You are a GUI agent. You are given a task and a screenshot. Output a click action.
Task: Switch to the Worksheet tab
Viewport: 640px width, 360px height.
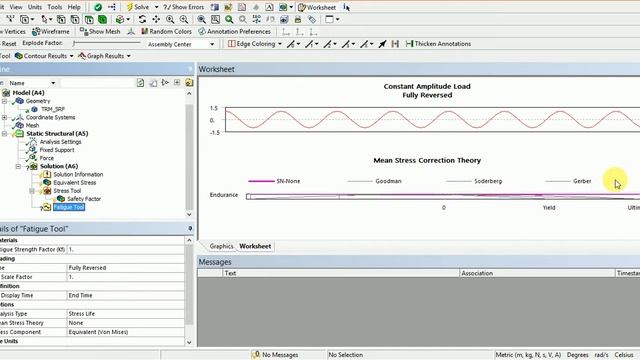[x=255, y=246]
